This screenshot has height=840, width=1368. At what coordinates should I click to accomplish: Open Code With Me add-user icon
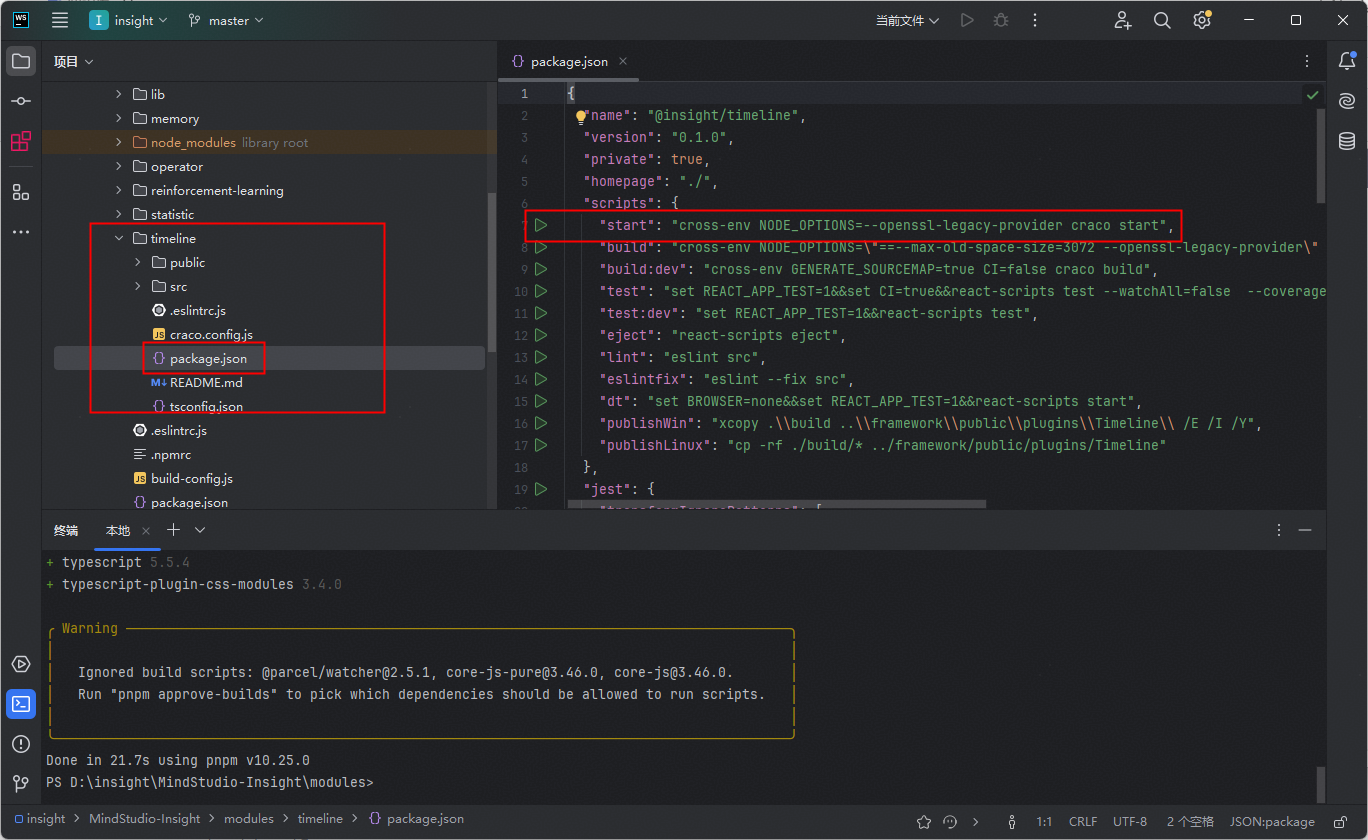1122,20
